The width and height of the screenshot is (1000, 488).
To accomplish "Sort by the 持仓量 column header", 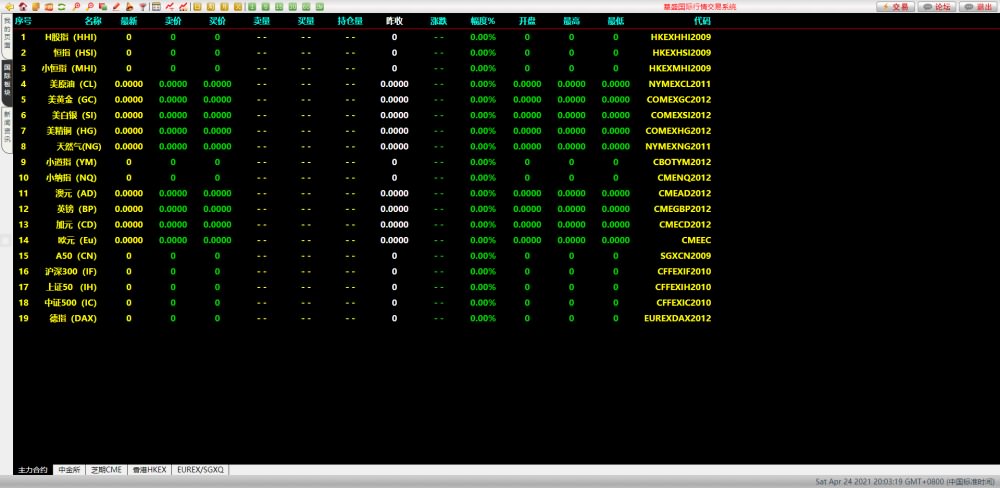I will [350, 21].
